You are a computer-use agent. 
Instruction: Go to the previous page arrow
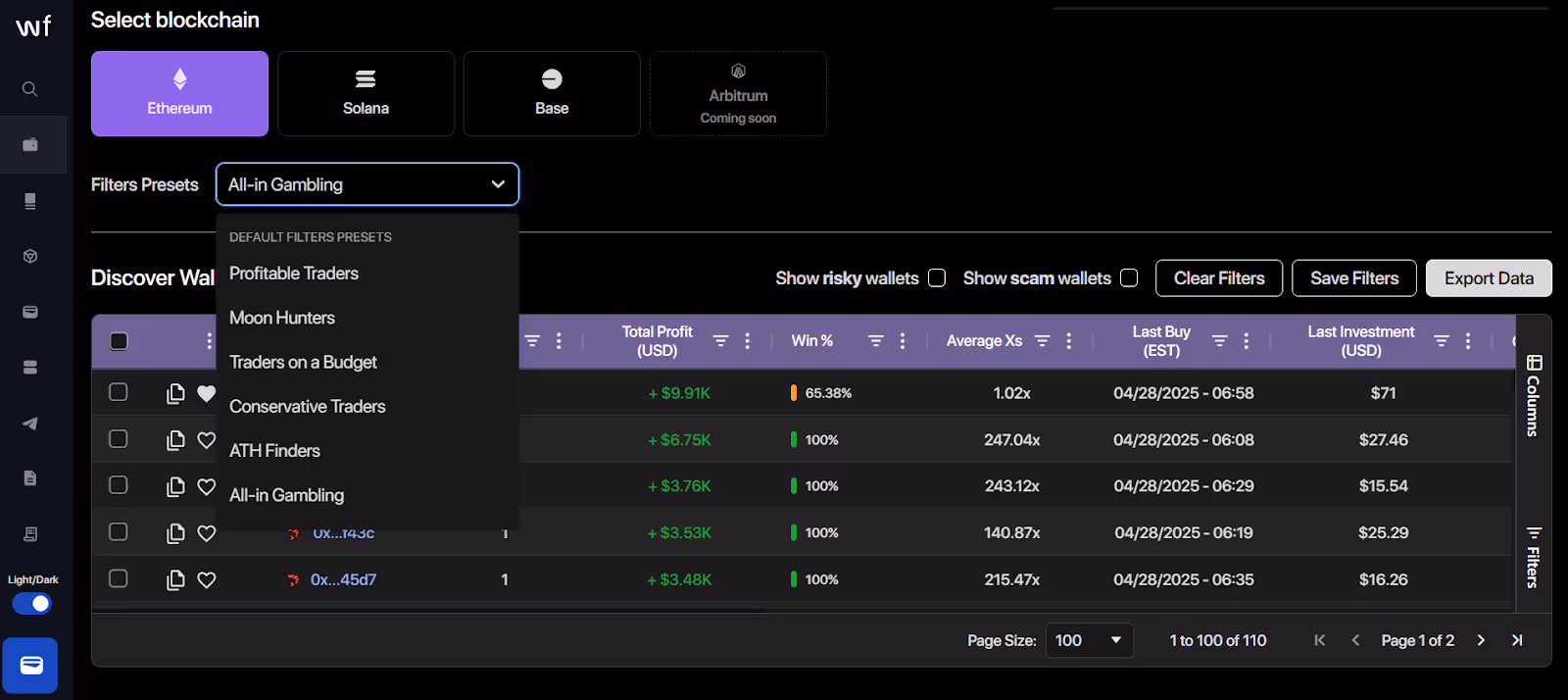pyautogui.click(x=1355, y=640)
